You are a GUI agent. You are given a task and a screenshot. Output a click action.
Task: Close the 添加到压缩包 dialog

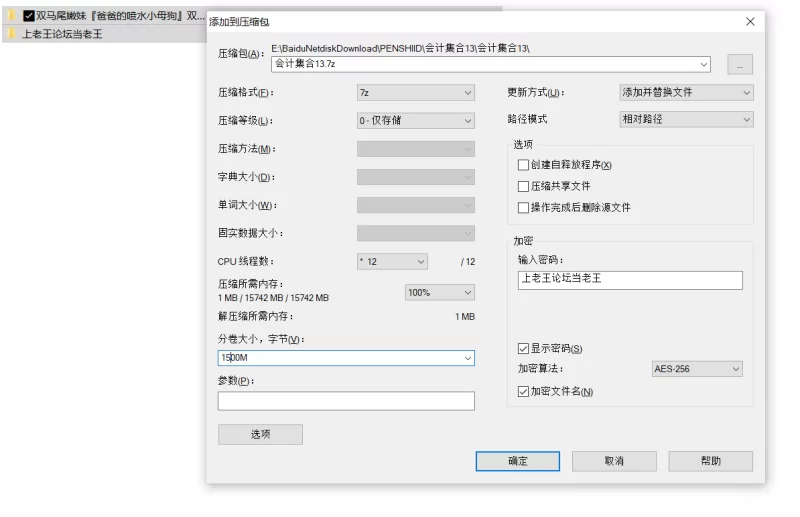[750, 21]
